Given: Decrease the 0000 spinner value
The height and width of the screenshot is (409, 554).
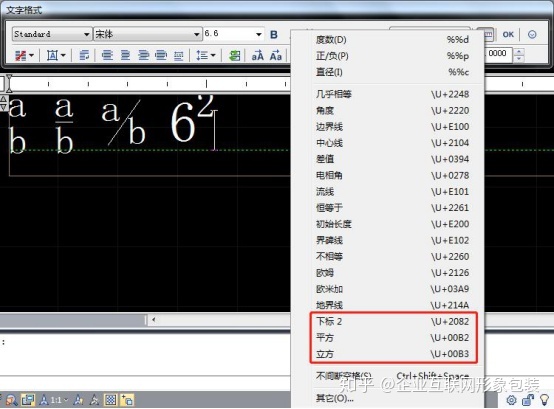Looking at the screenshot, I should pyautogui.click(x=519, y=59).
